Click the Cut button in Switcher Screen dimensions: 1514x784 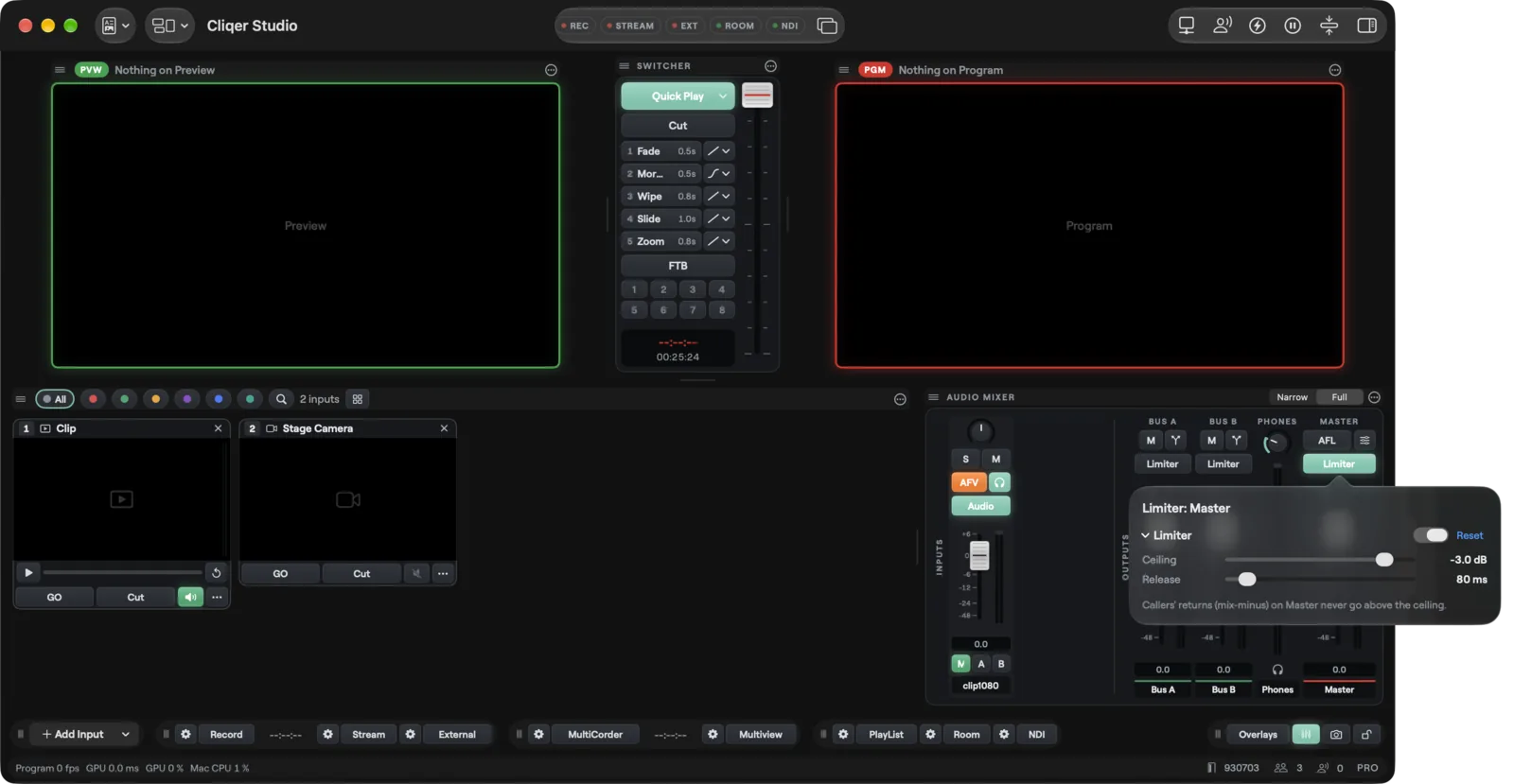tap(678, 126)
